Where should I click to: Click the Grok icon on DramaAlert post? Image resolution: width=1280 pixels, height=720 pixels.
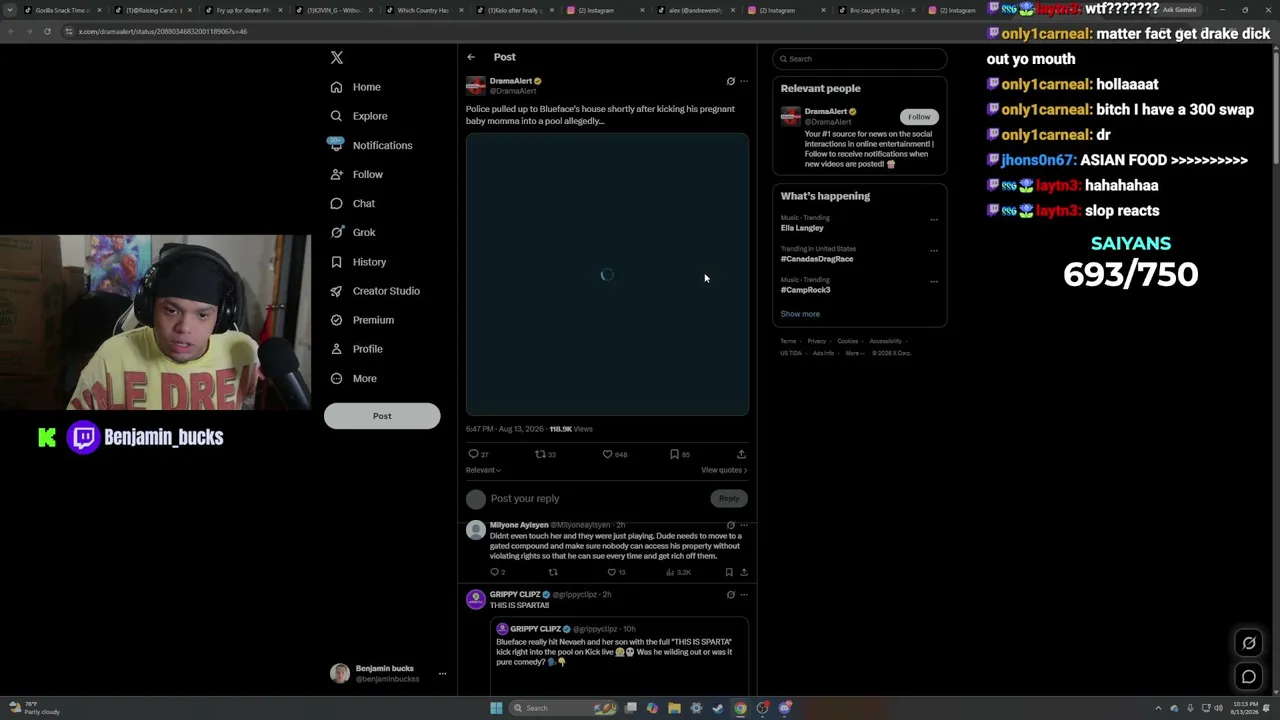click(730, 81)
